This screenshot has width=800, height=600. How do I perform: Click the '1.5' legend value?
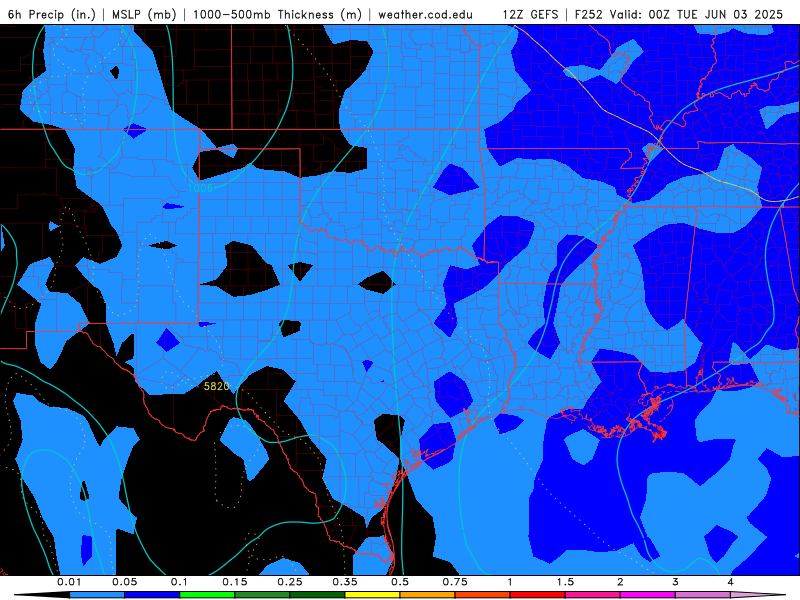tap(565, 582)
